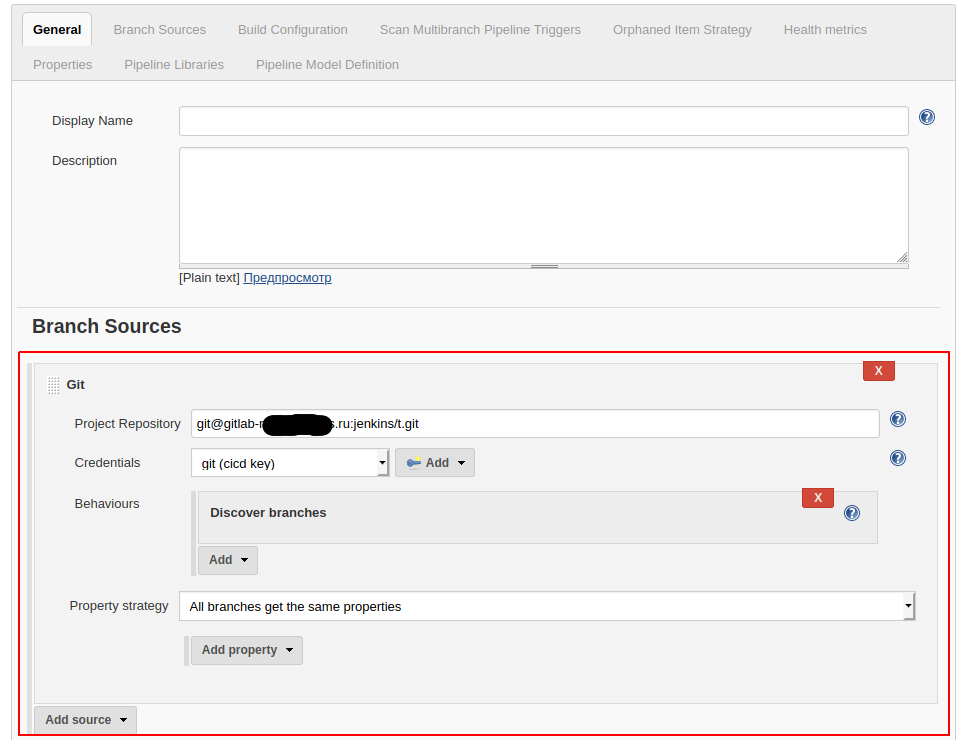Delete the Discover branches behaviour

(x=817, y=498)
